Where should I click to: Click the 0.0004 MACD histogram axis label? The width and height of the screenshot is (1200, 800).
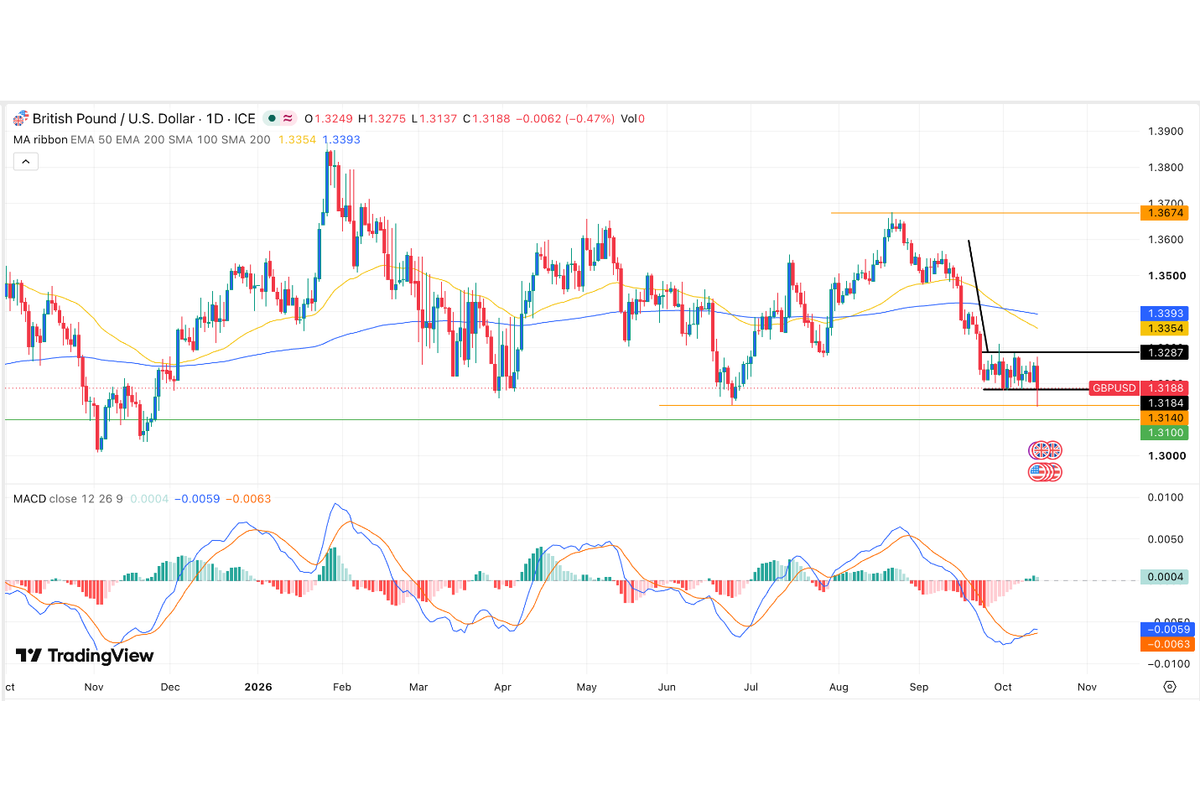pos(1164,577)
